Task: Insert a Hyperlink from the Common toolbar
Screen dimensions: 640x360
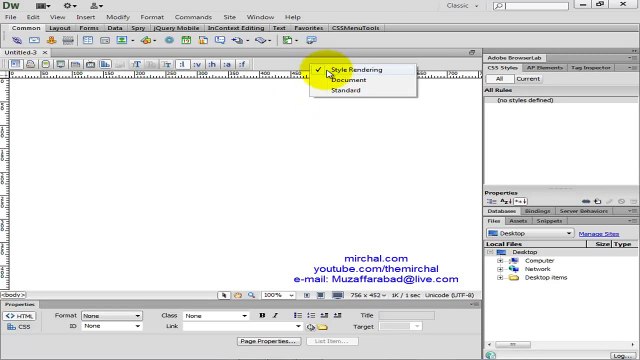Action: coord(17,40)
